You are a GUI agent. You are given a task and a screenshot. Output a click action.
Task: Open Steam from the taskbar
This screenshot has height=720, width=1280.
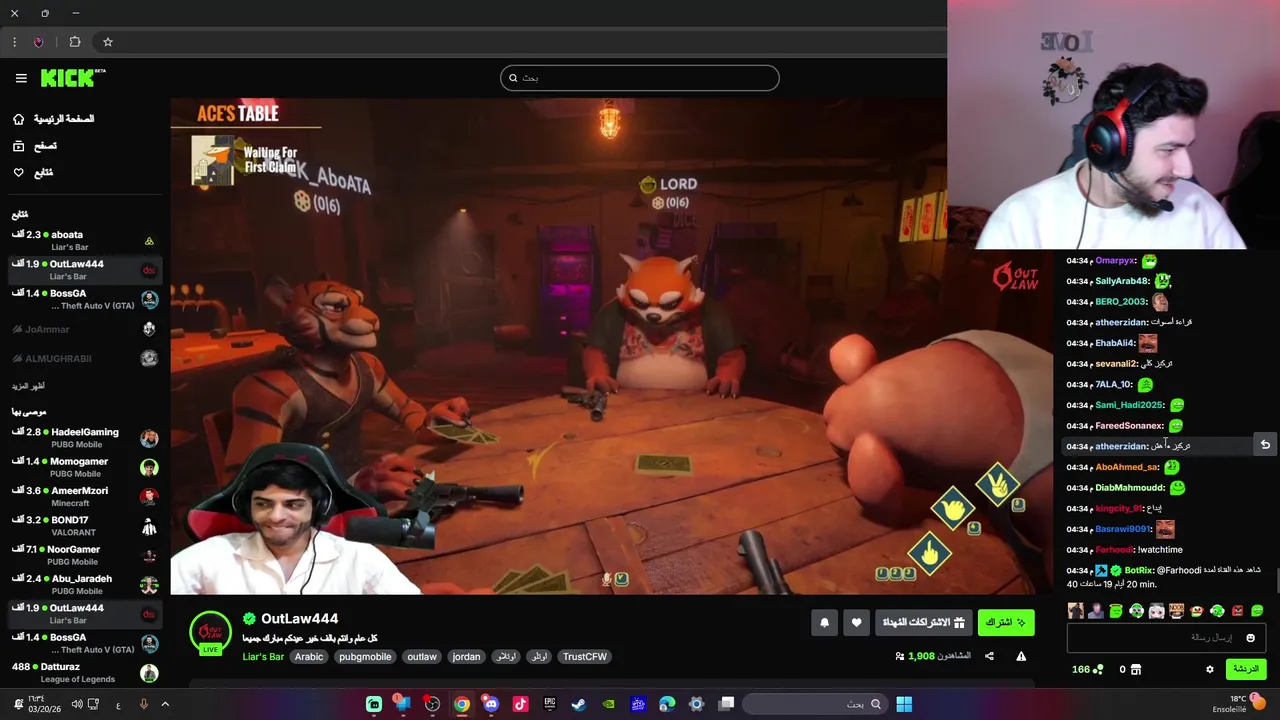pos(579,704)
